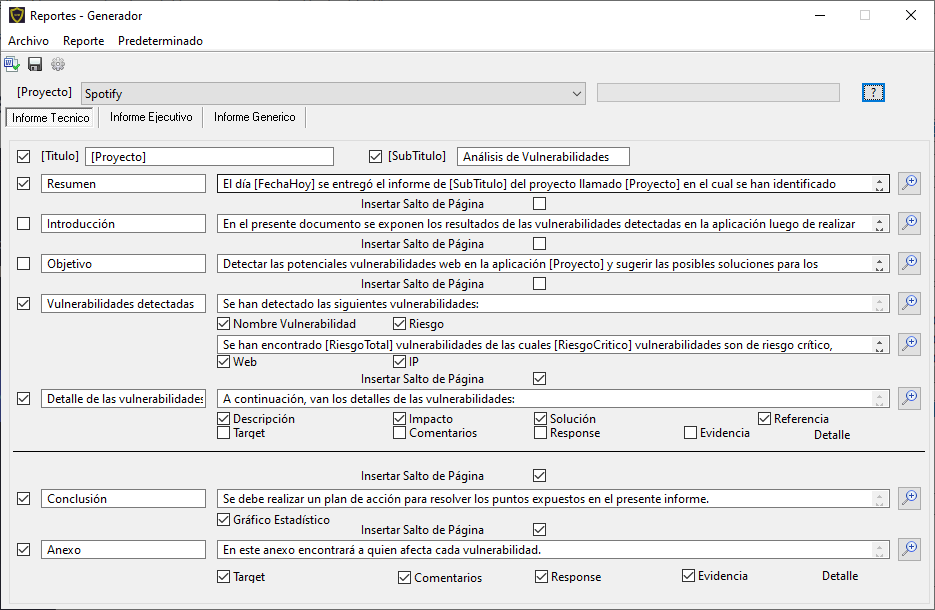Click the Resumen text spinner arrows
Screen dimensions: 935x610
point(879,184)
